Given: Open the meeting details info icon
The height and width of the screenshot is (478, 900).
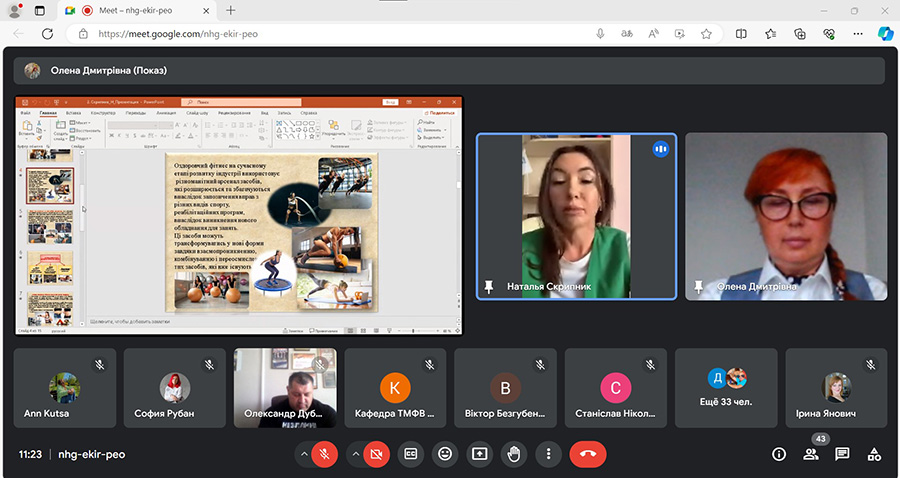Looking at the screenshot, I should click(x=779, y=454).
